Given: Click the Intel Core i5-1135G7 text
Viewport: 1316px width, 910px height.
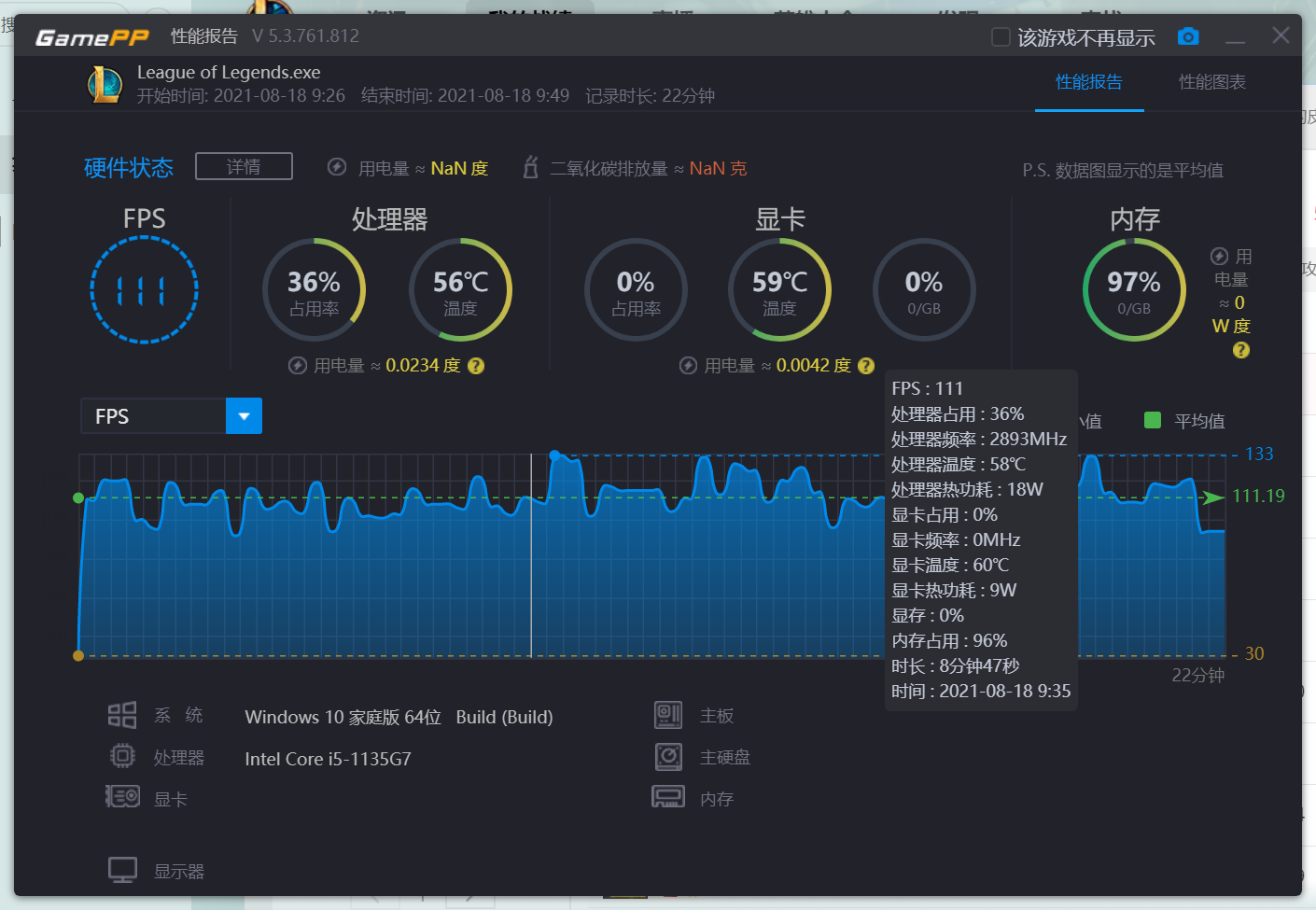Looking at the screenshot, I should pyautogui.click(x=328, y=759).
